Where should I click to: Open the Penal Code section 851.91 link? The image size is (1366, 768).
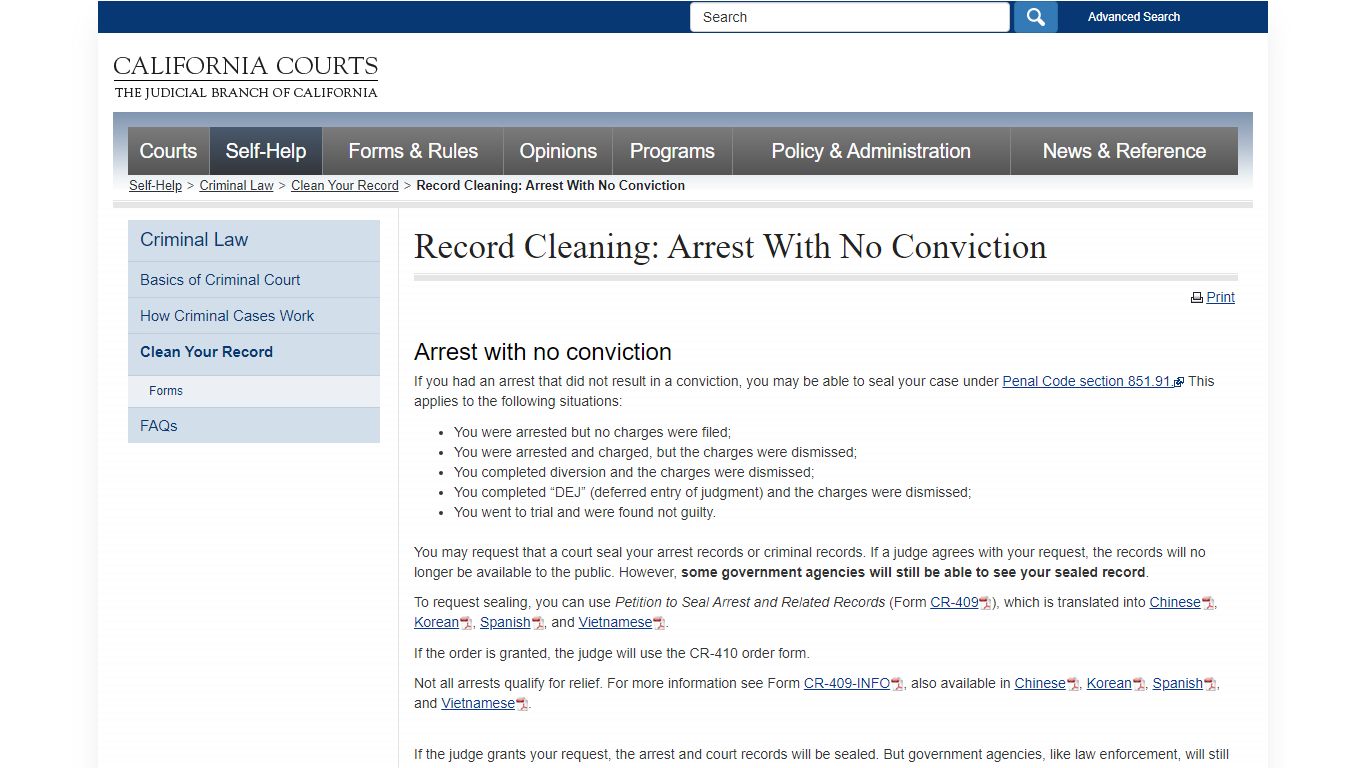[1086, 381]
